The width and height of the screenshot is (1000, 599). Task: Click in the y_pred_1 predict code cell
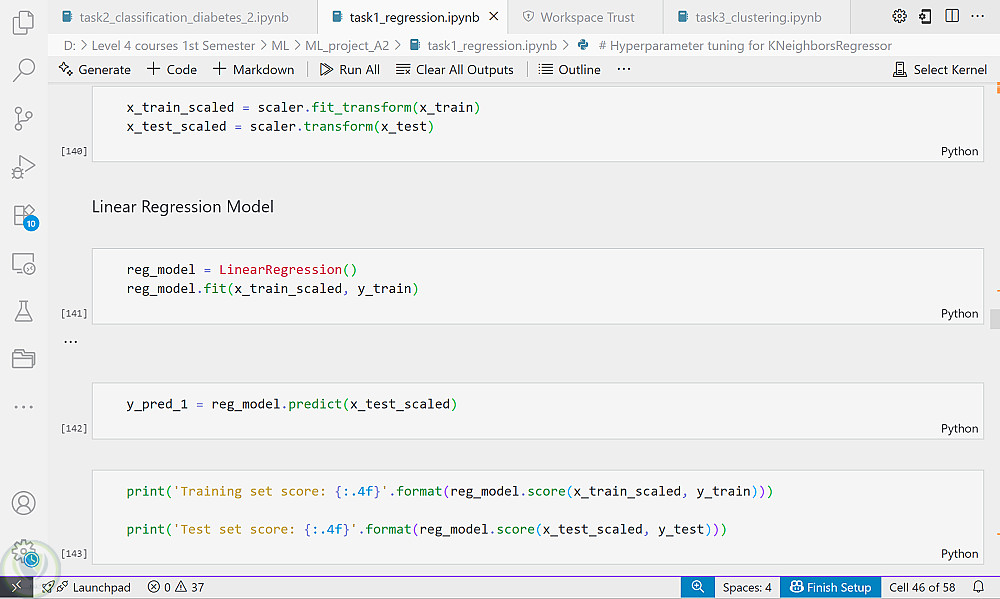click(x=538, y=411)
